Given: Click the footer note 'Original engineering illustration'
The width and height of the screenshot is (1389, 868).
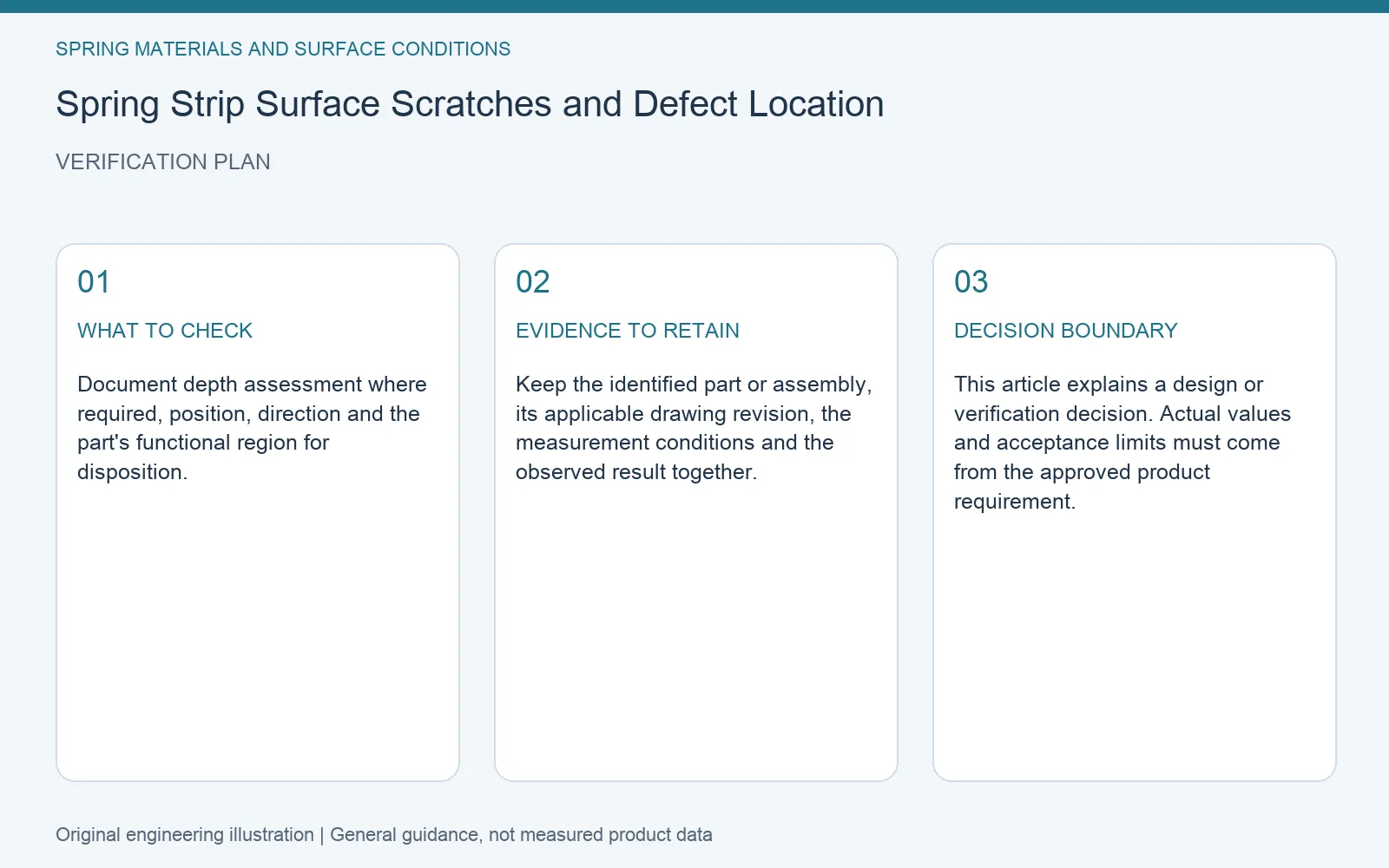Looking at the screenshot, I should [185, 835].
